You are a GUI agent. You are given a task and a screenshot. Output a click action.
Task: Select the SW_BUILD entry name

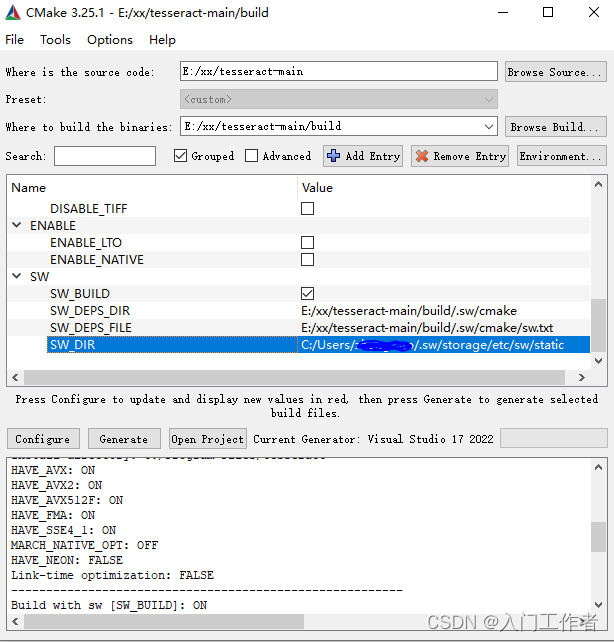click(80, 294)
